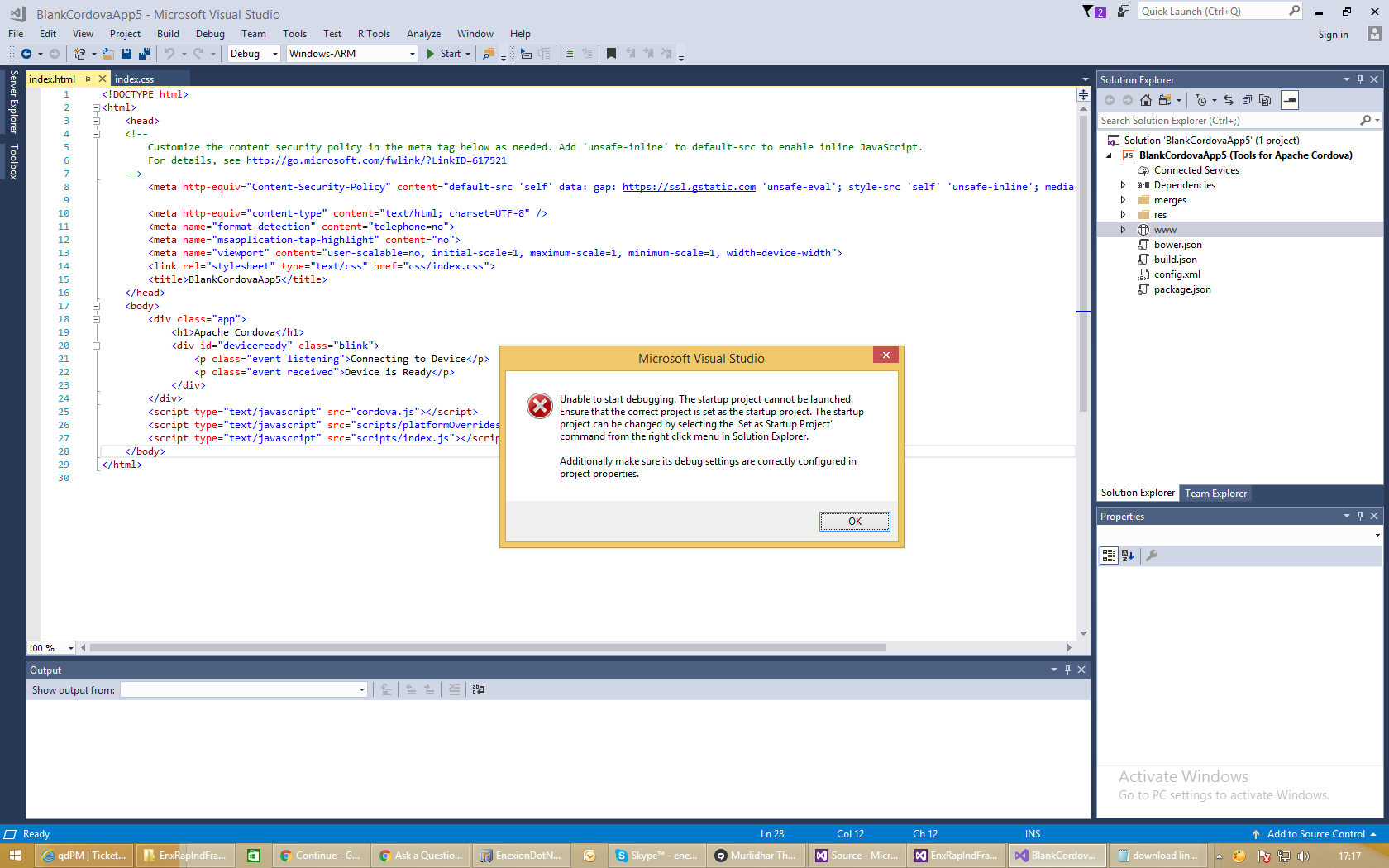
Task: Expand the Dependencies node
Action: (x=1123, y=185)
